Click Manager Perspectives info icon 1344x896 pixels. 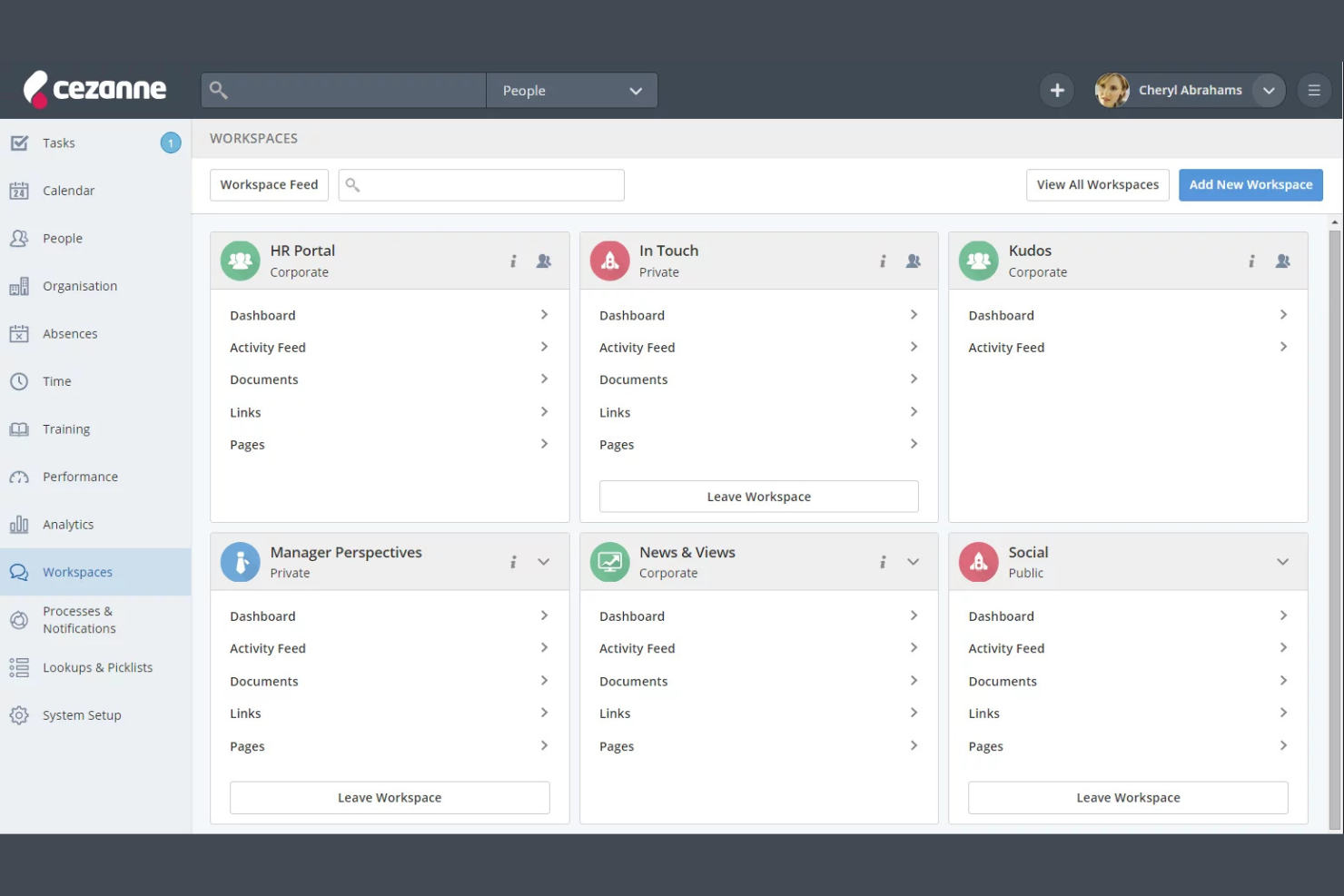(x=513, y=562)
